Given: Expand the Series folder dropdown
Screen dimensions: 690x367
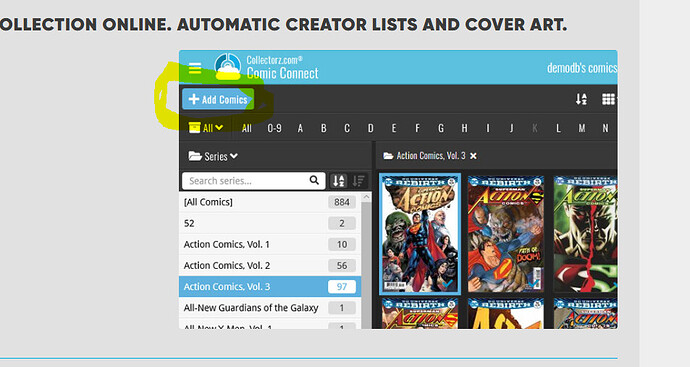Looking at the screenshot, I should tap(213, 156).
